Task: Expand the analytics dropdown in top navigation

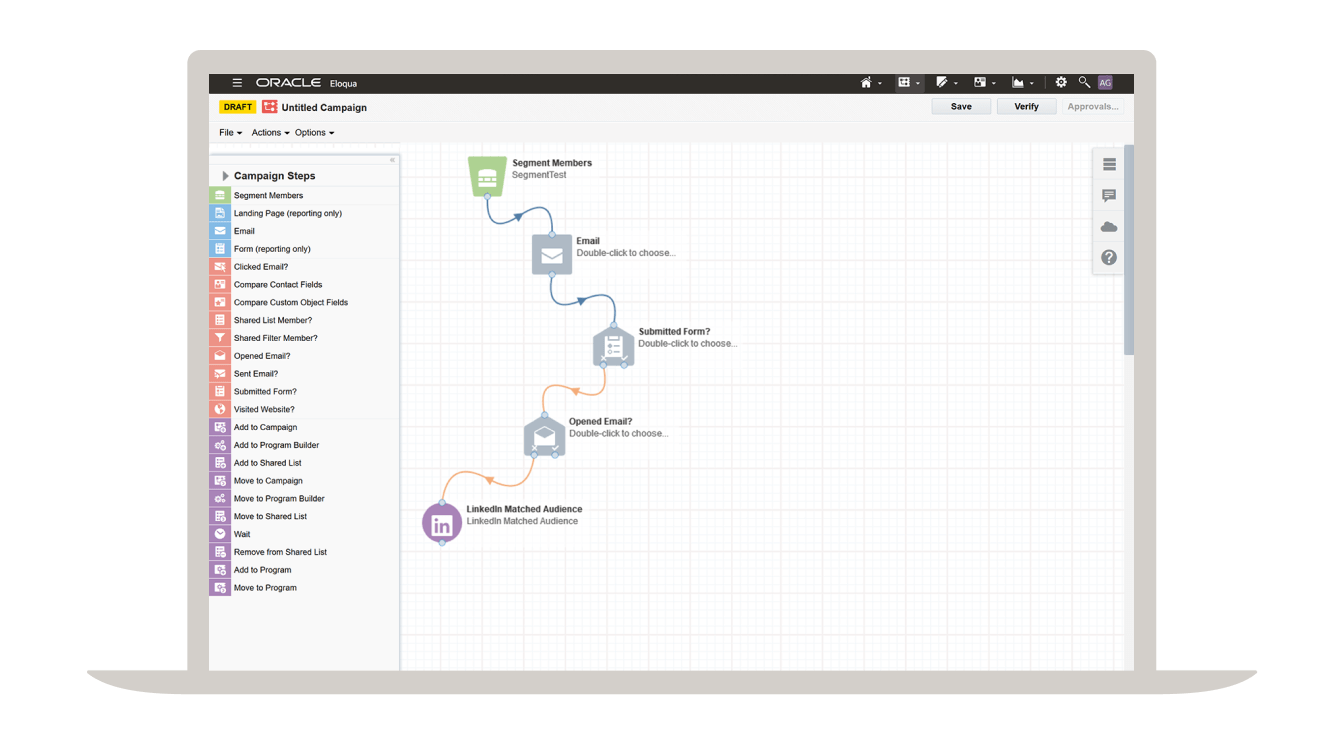Action: pos(1022,82)
